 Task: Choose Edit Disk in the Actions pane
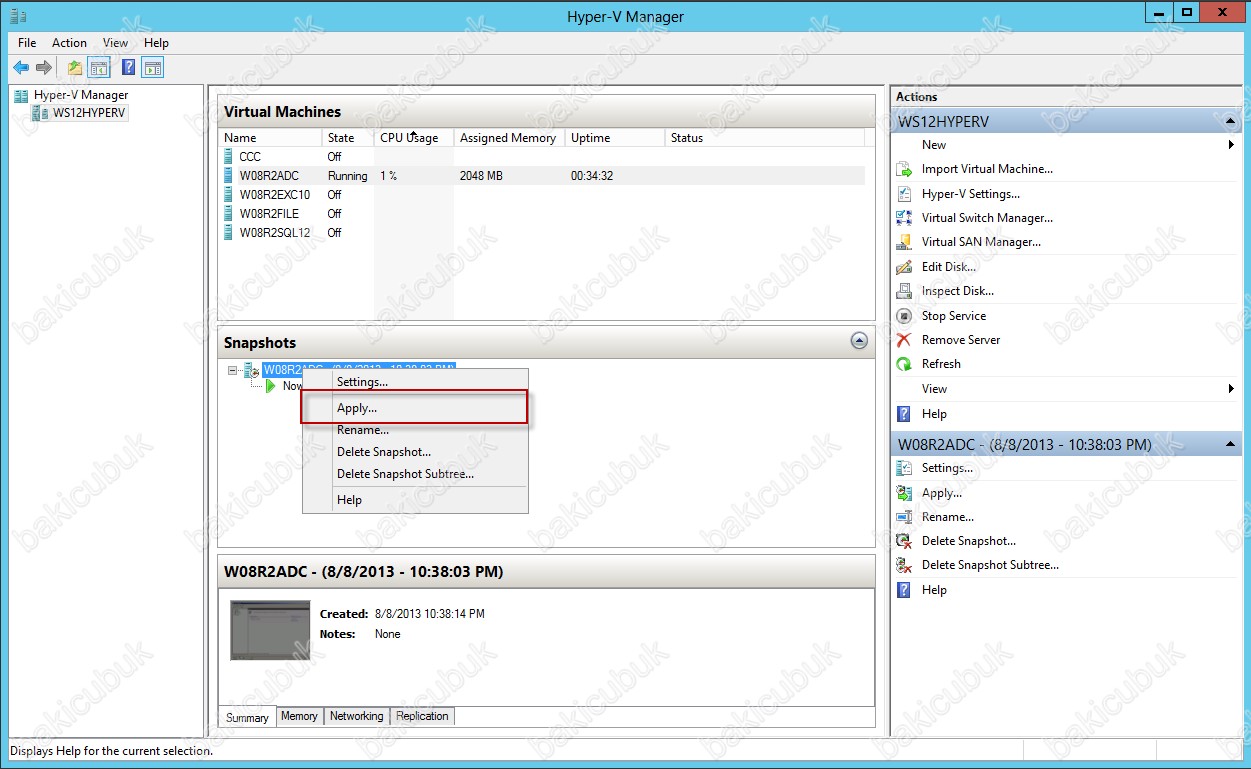[x=949, y=267]
